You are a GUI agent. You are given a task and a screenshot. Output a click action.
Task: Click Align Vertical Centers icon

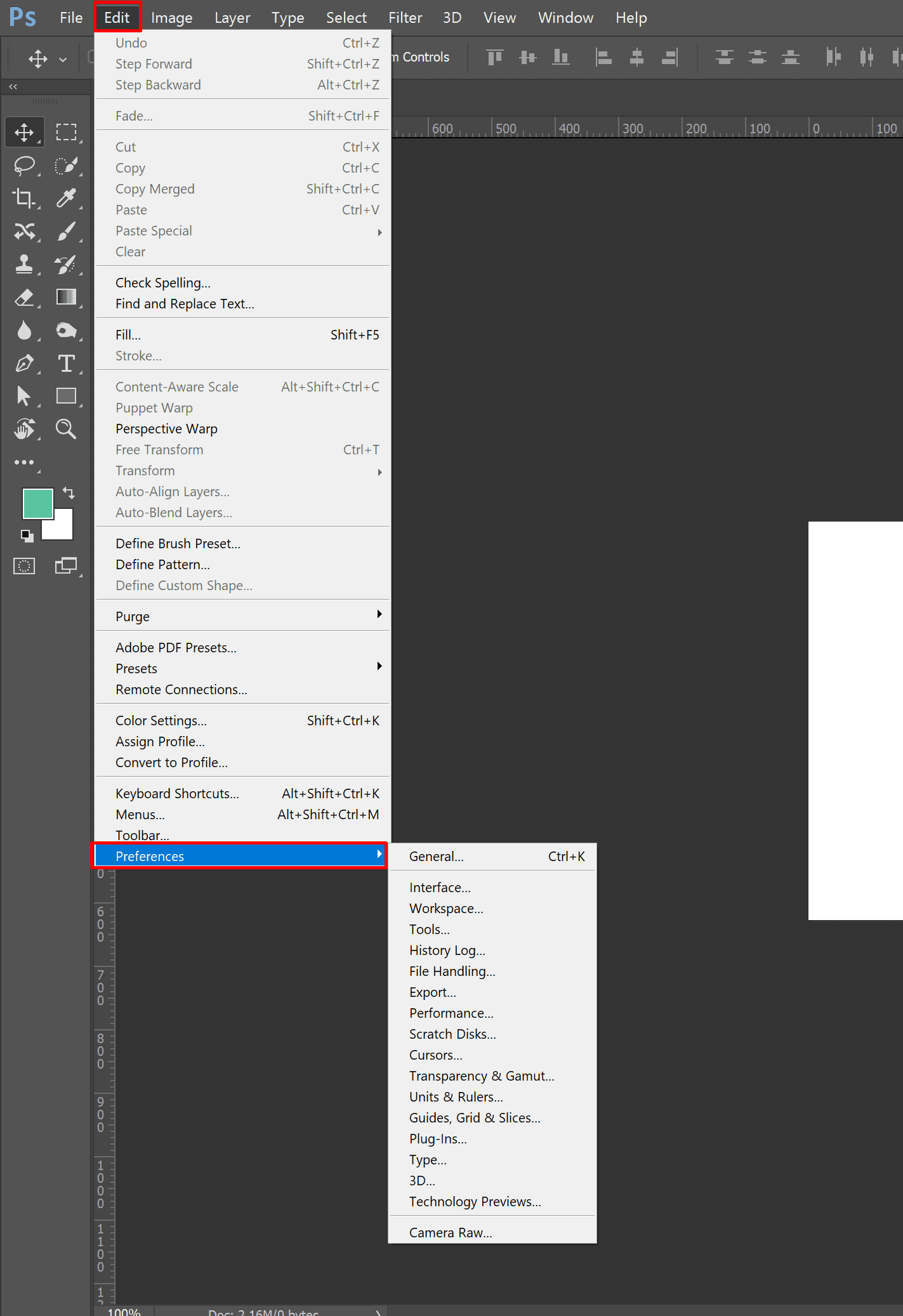point(528,58)
